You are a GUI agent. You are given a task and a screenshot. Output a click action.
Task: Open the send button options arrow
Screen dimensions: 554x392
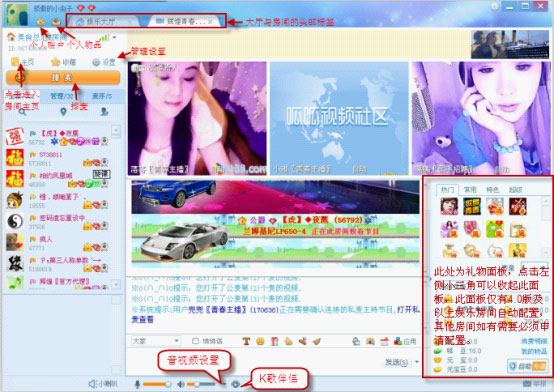[417, 362]
